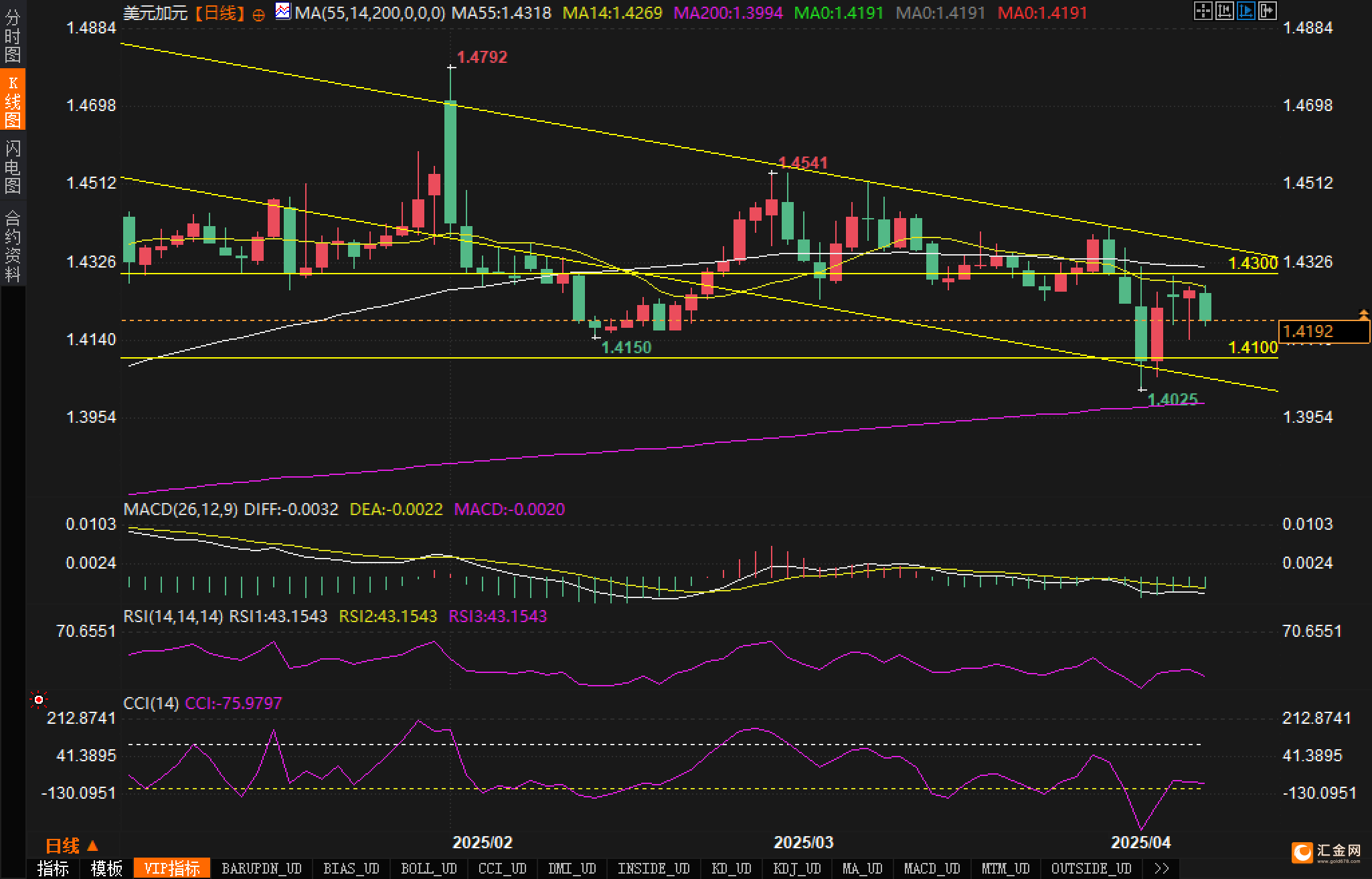Click the orange circle-plus icon beside 日线
1372x879 pixels.
pyautogui.click(x=259, y=14)
